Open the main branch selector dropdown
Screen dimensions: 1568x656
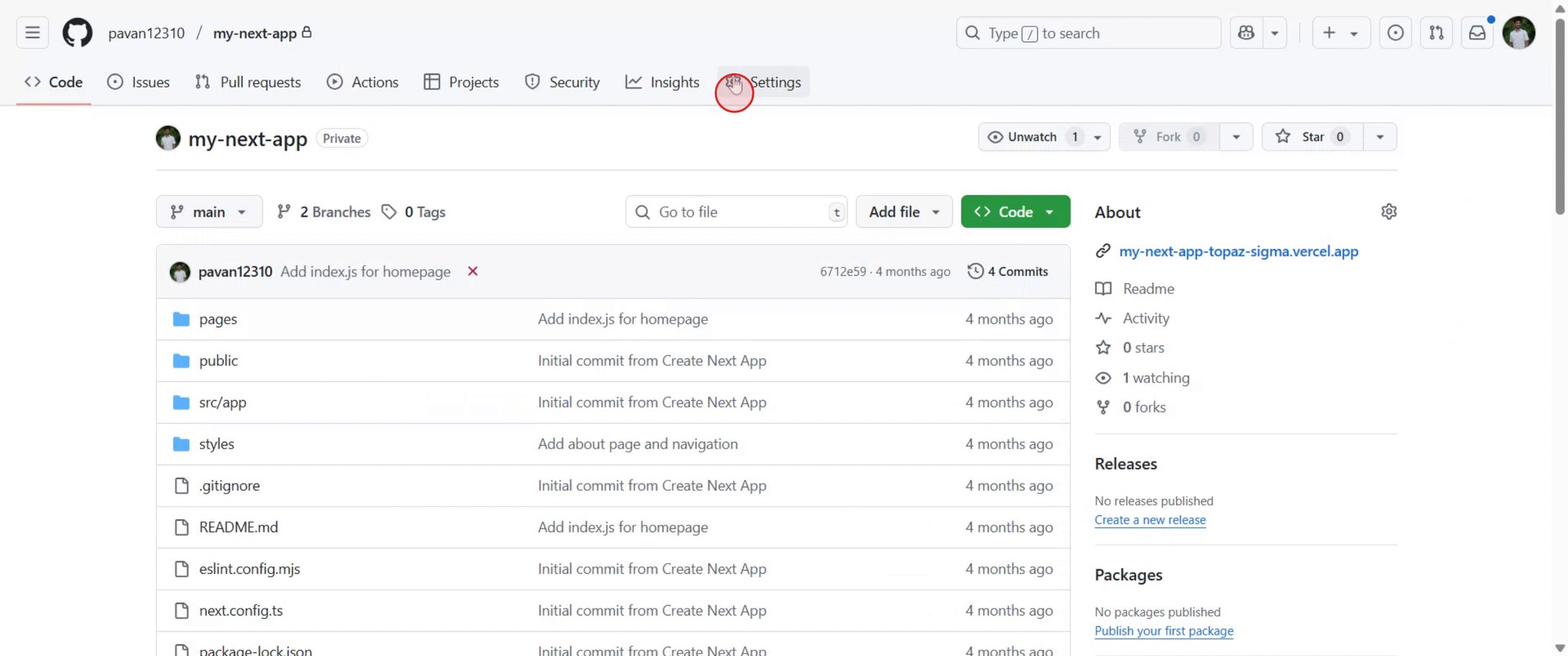[209, 212]
